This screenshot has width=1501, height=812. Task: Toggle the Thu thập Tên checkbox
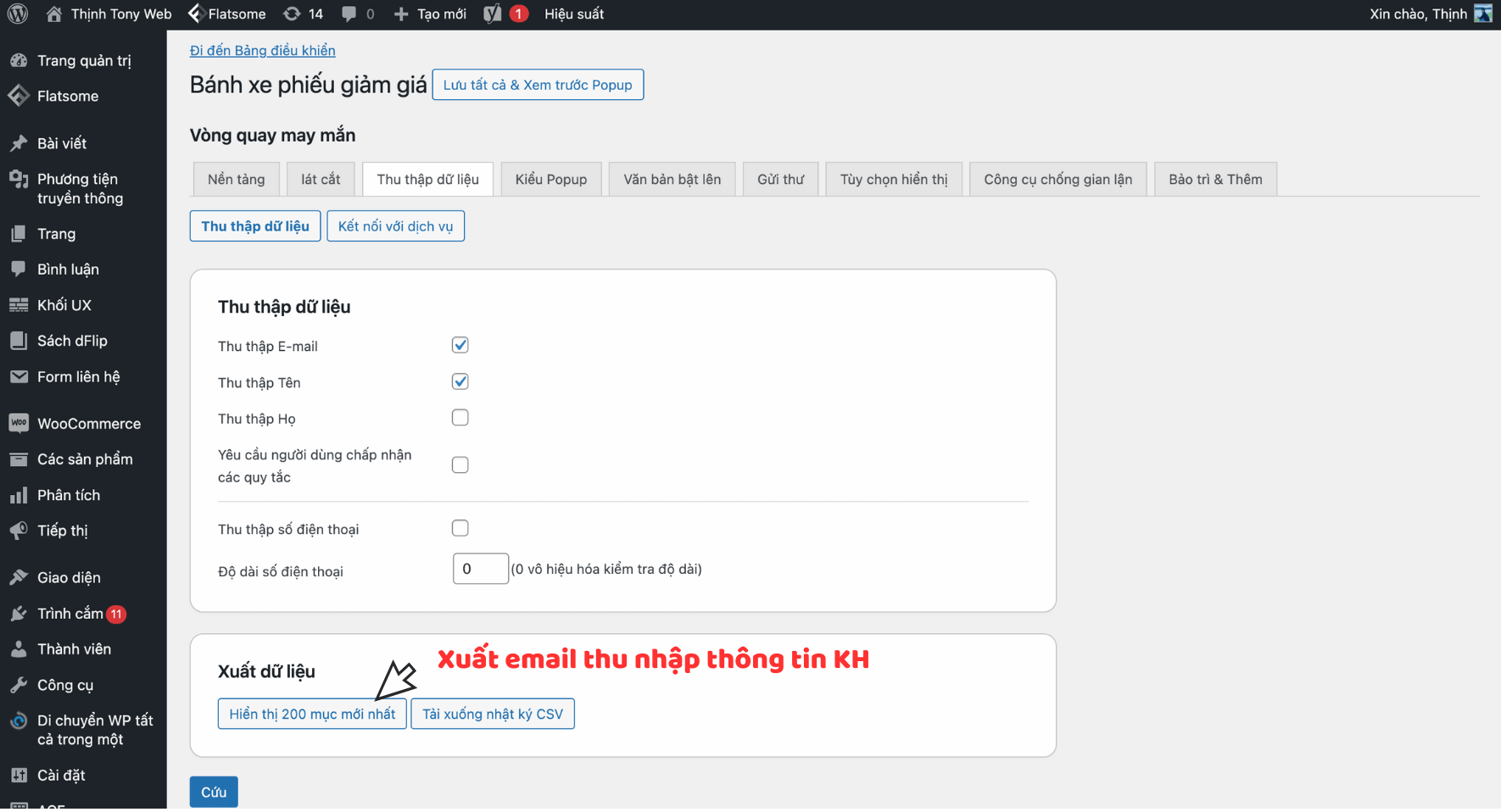460,382
